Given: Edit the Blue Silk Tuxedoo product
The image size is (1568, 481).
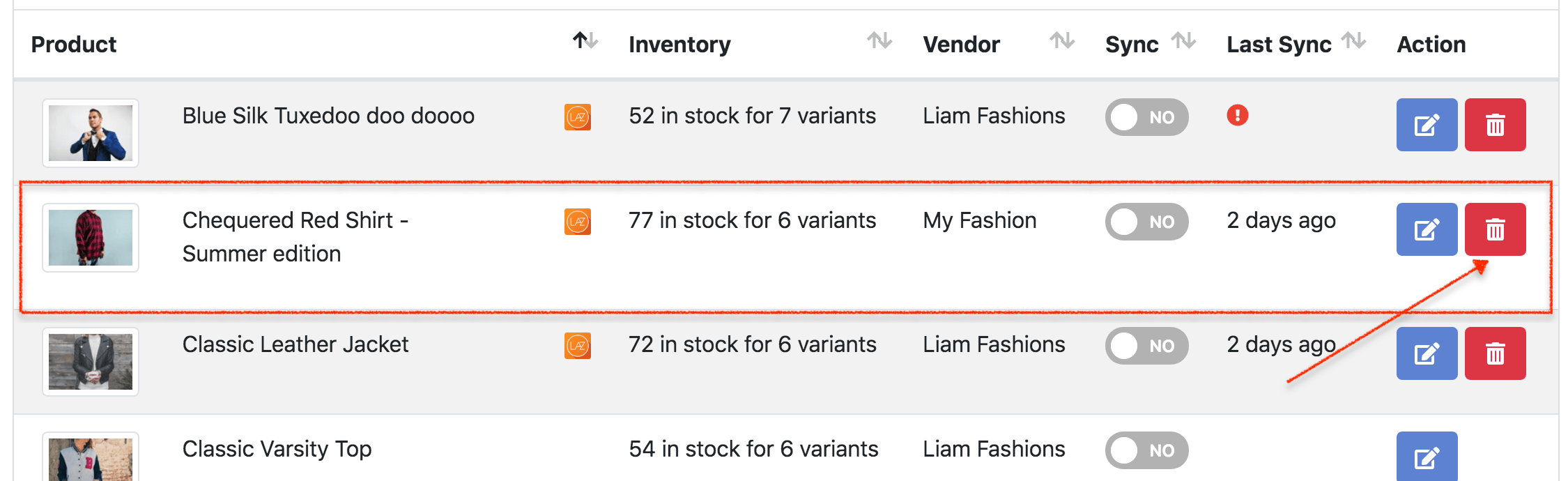Looking at the screenshot, I should (x=1426, y=125).
